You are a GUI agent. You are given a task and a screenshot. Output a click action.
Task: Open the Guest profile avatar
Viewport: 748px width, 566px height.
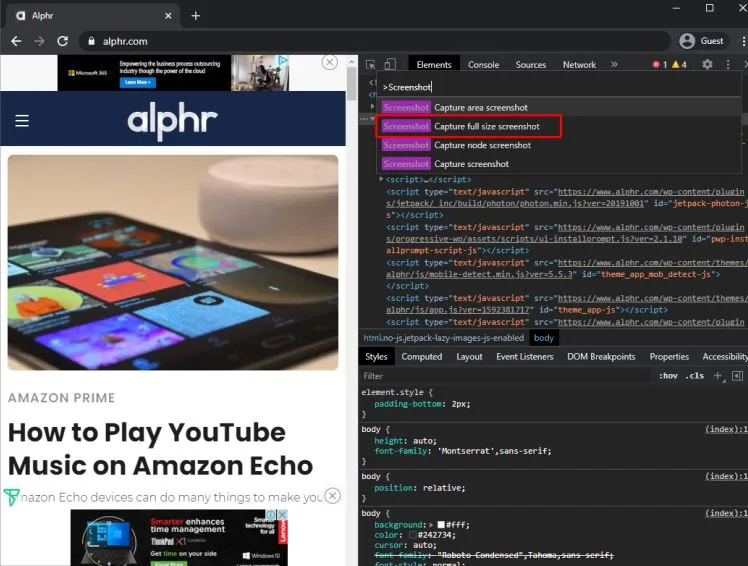pos(687,41)
